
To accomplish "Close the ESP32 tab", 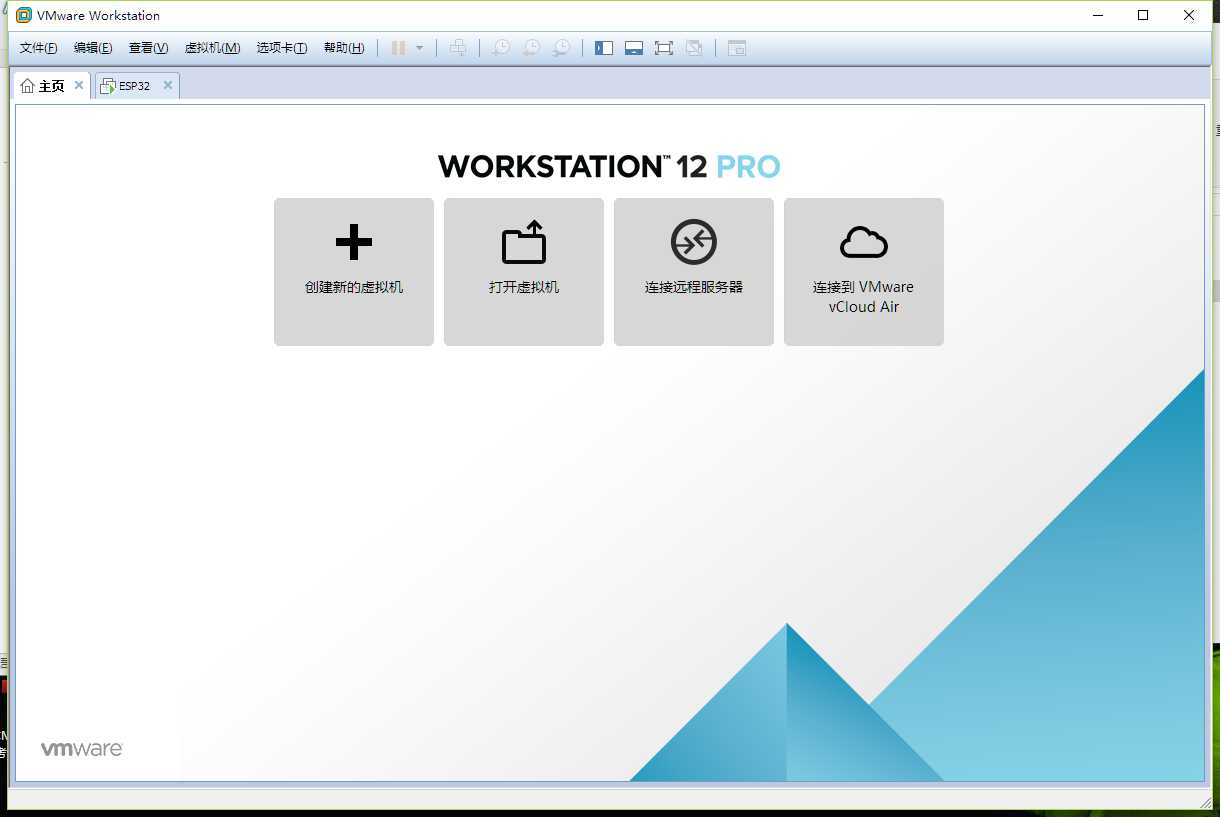I will click(x=168, y=85).
